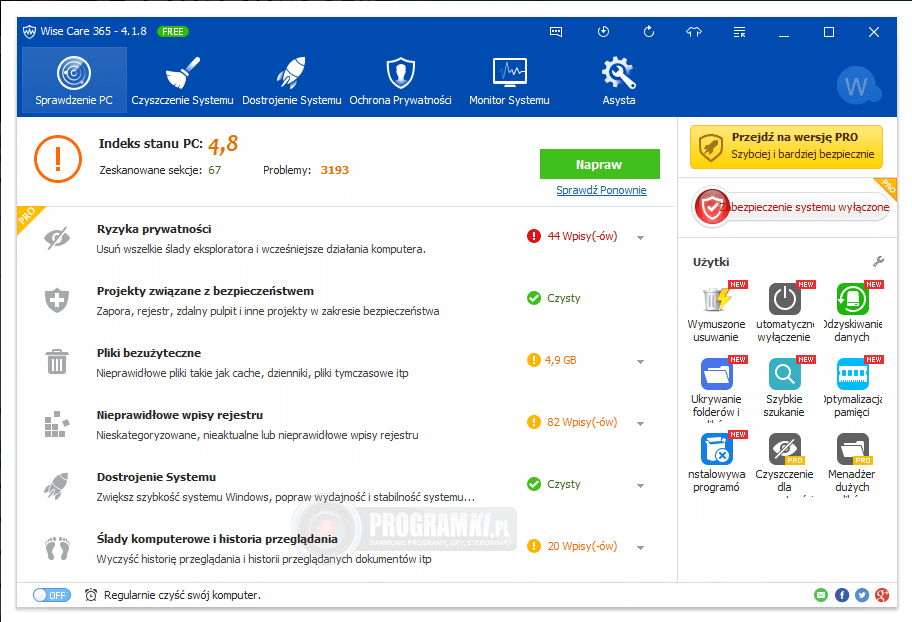Open Odzyskiwanie danych utility
The width and height of the screenshot is (912, 622).
[x=852, y=313]
